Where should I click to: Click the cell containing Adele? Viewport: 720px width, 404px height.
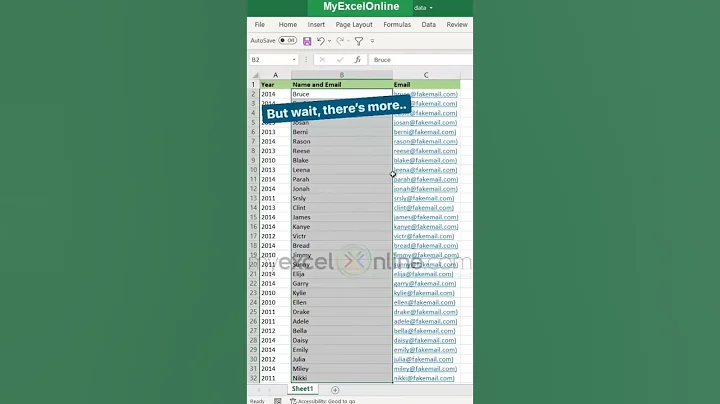coord(342,321)
